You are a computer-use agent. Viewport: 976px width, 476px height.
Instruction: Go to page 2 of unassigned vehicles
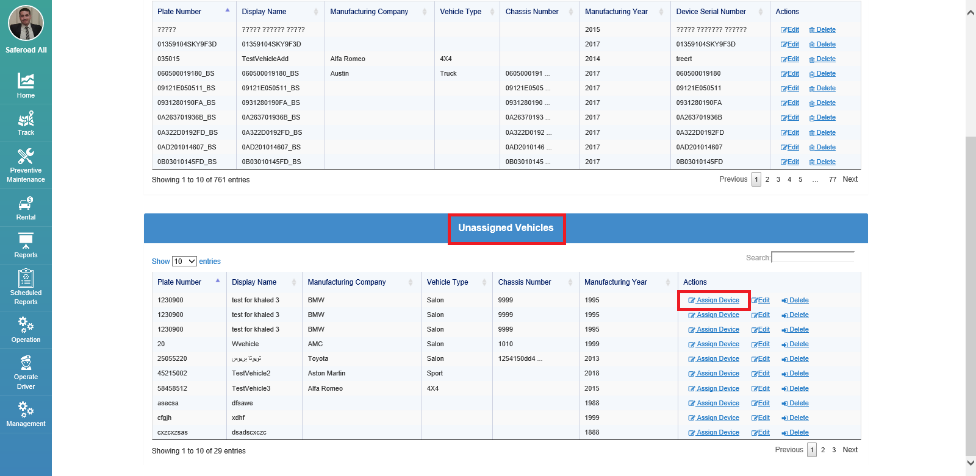click(823, 450)
